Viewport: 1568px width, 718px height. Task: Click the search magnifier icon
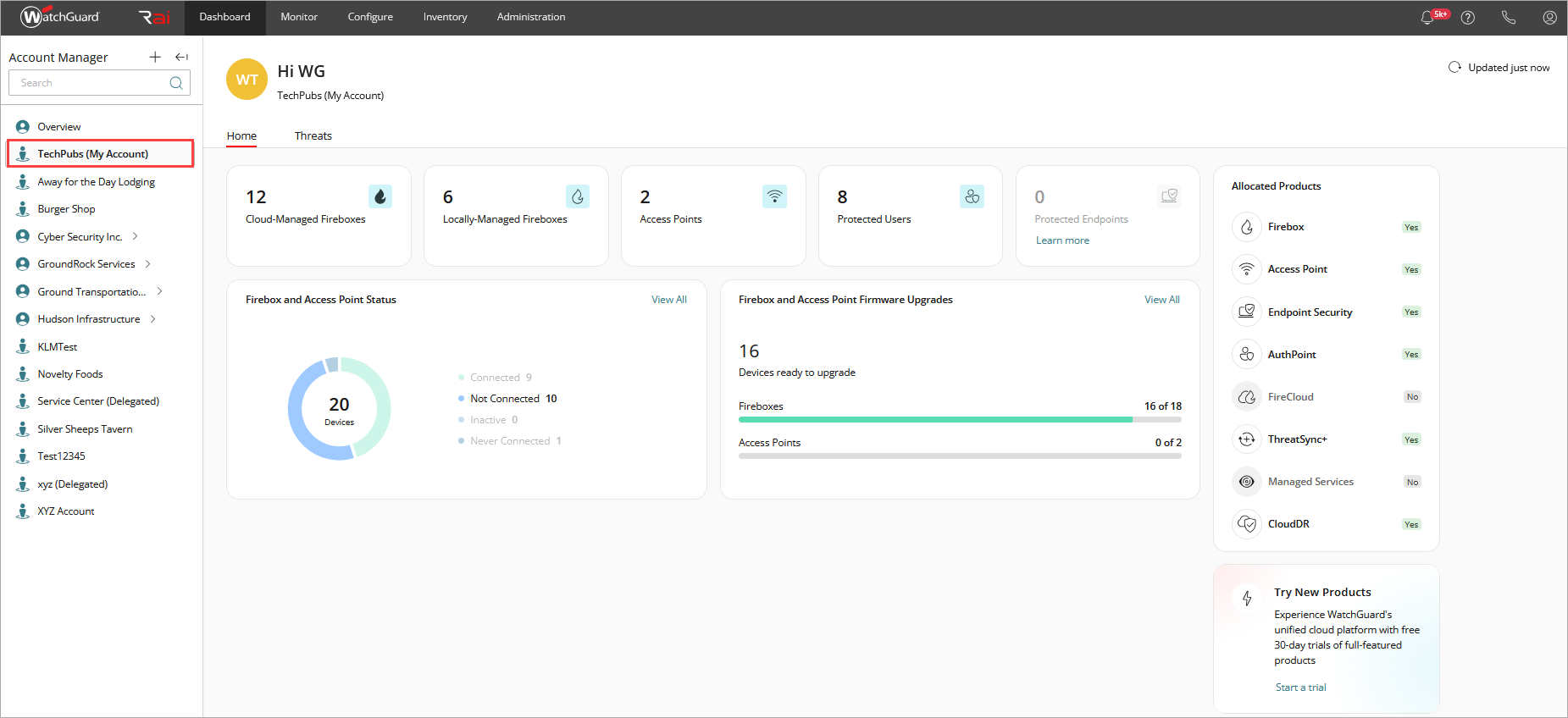(176, 83)
